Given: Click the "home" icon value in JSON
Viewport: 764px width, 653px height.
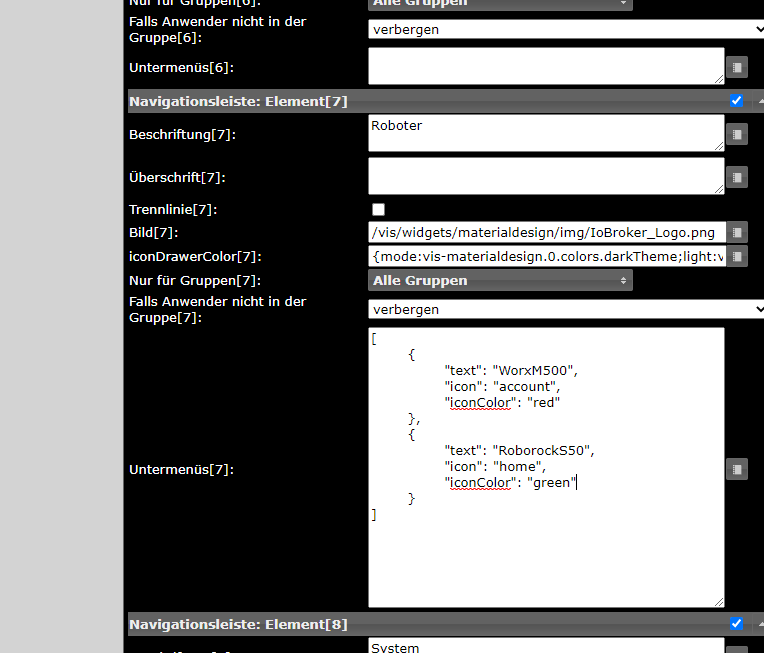Looking at the screenshot, I should (517, 466).
